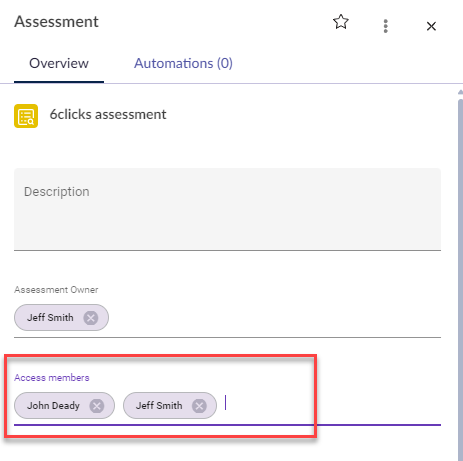Open the Automations (0) tab
The height and width of the screenshot is (461, 463).
click(183, 63)
